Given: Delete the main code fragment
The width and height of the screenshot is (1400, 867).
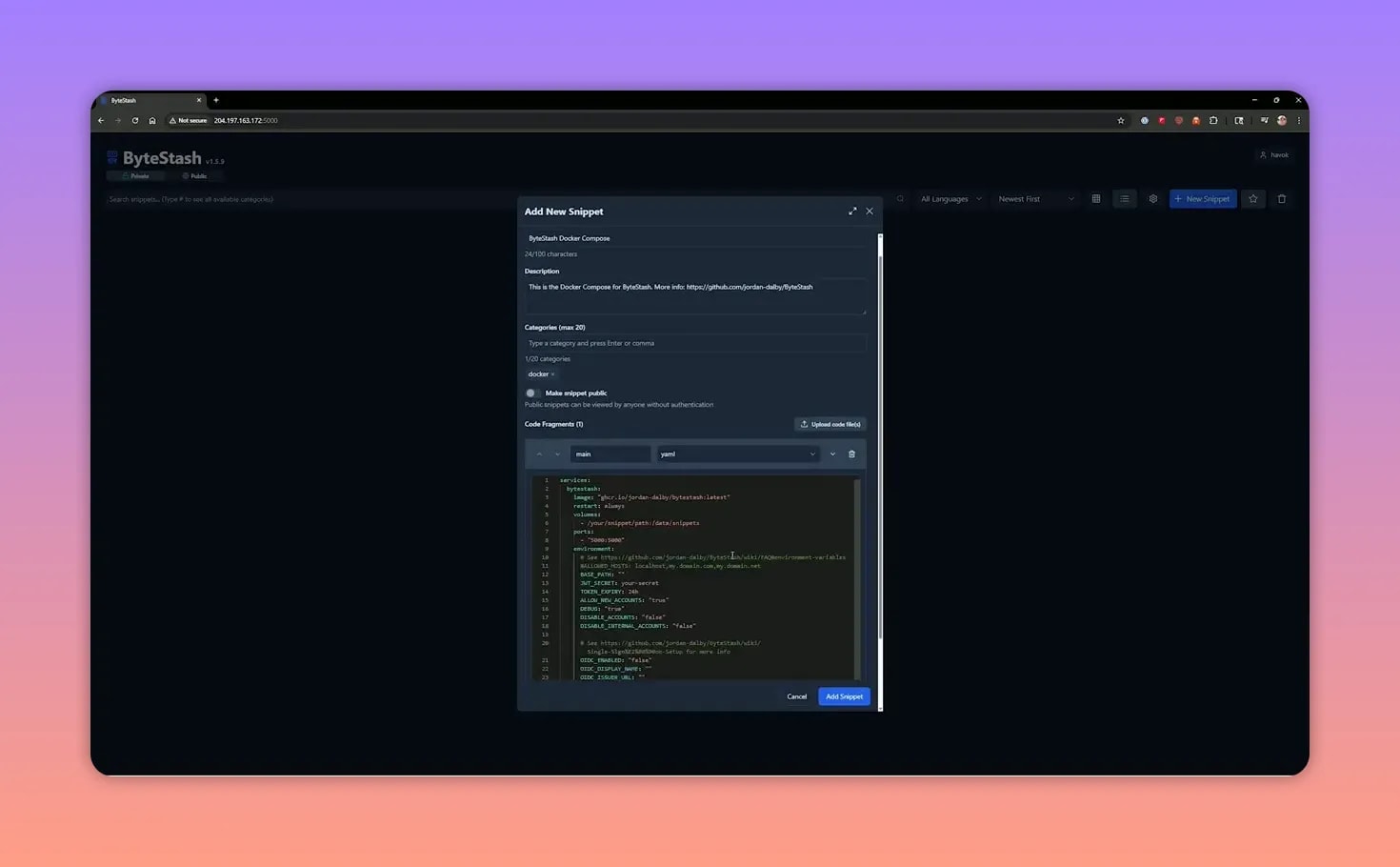Looking at the screenshot, I should [x=852, y=454].
